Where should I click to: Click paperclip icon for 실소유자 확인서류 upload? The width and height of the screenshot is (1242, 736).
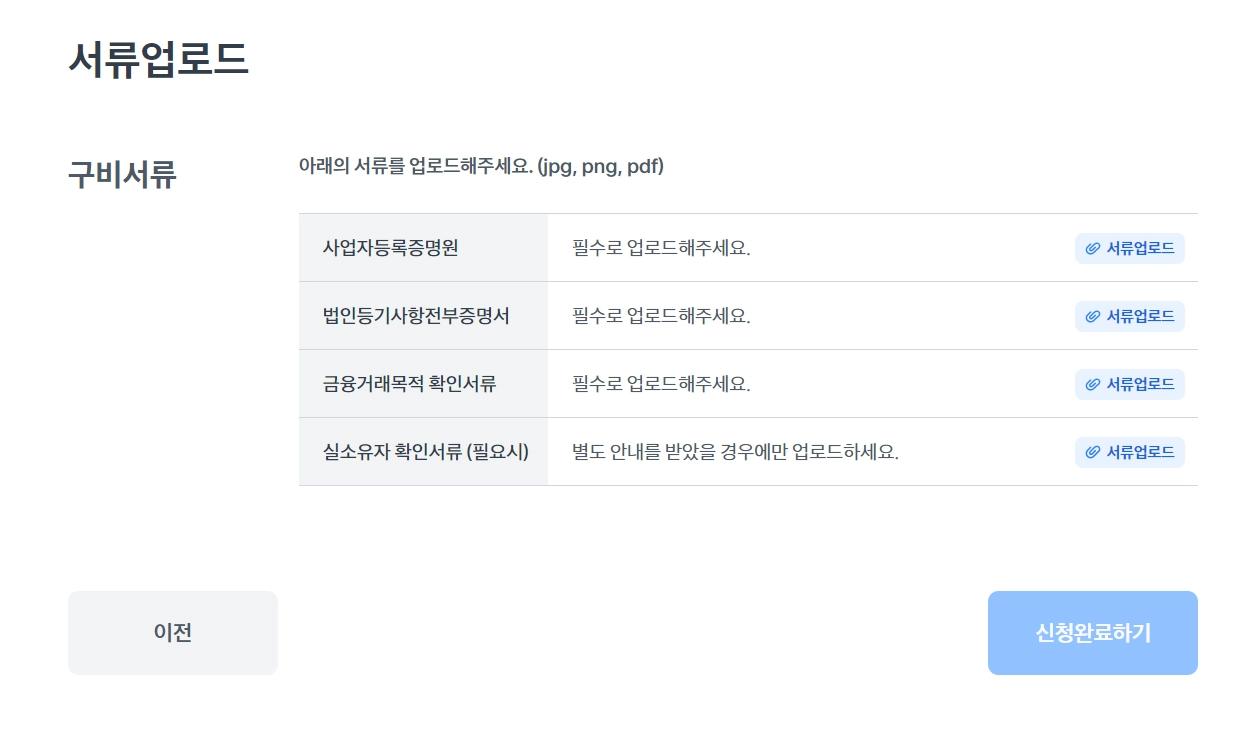coord(1093,452)
